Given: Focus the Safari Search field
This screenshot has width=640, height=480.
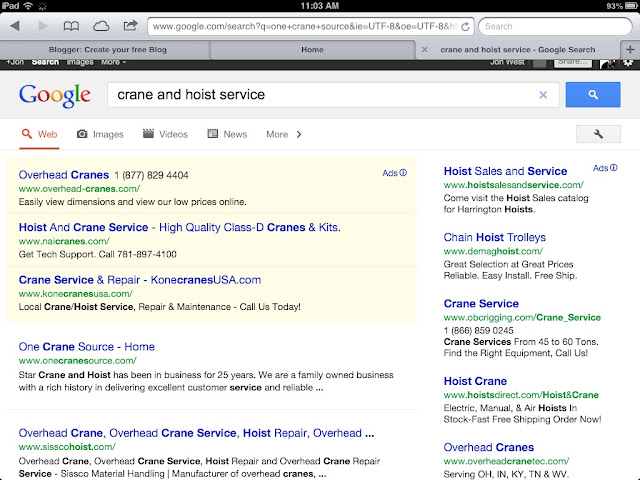Looking at the screenshot, I should tap(555, 27).
